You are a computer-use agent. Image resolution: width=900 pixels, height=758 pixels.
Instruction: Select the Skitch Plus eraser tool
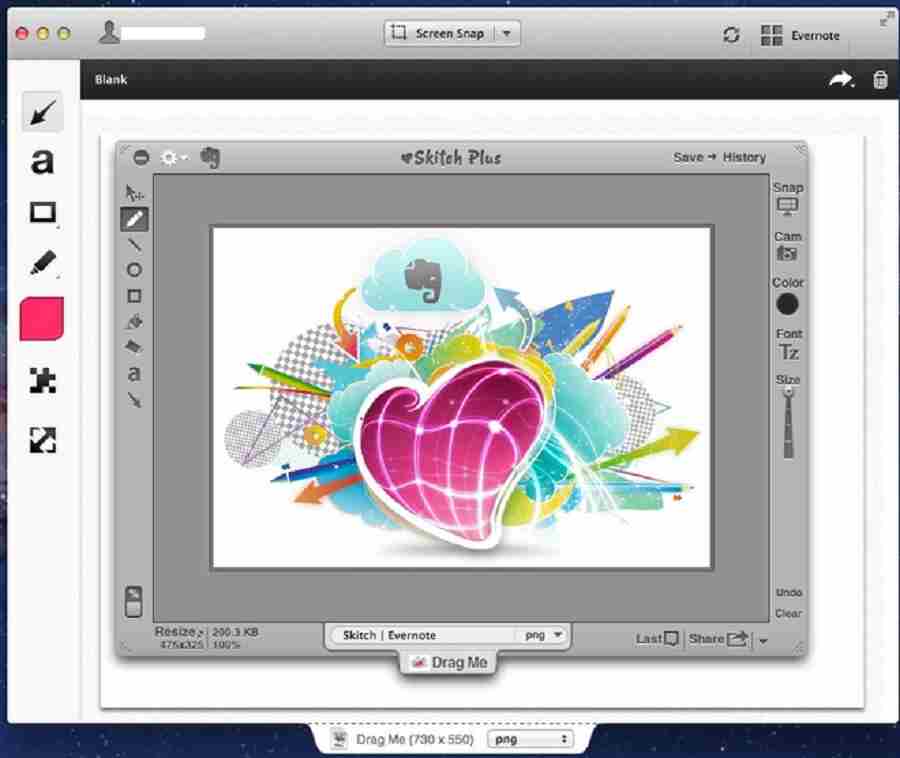click(x=134, y=347)
